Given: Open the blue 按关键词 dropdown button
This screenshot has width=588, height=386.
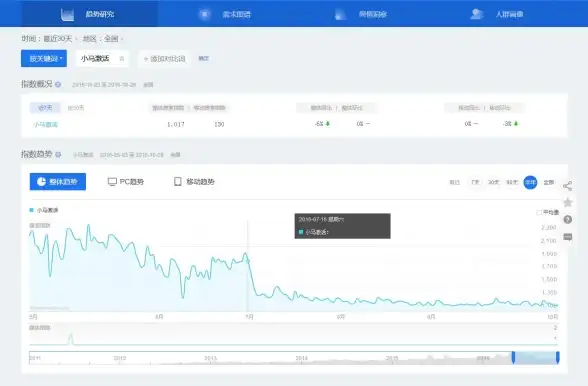Looking at the screenshot, I should [44, 59].
